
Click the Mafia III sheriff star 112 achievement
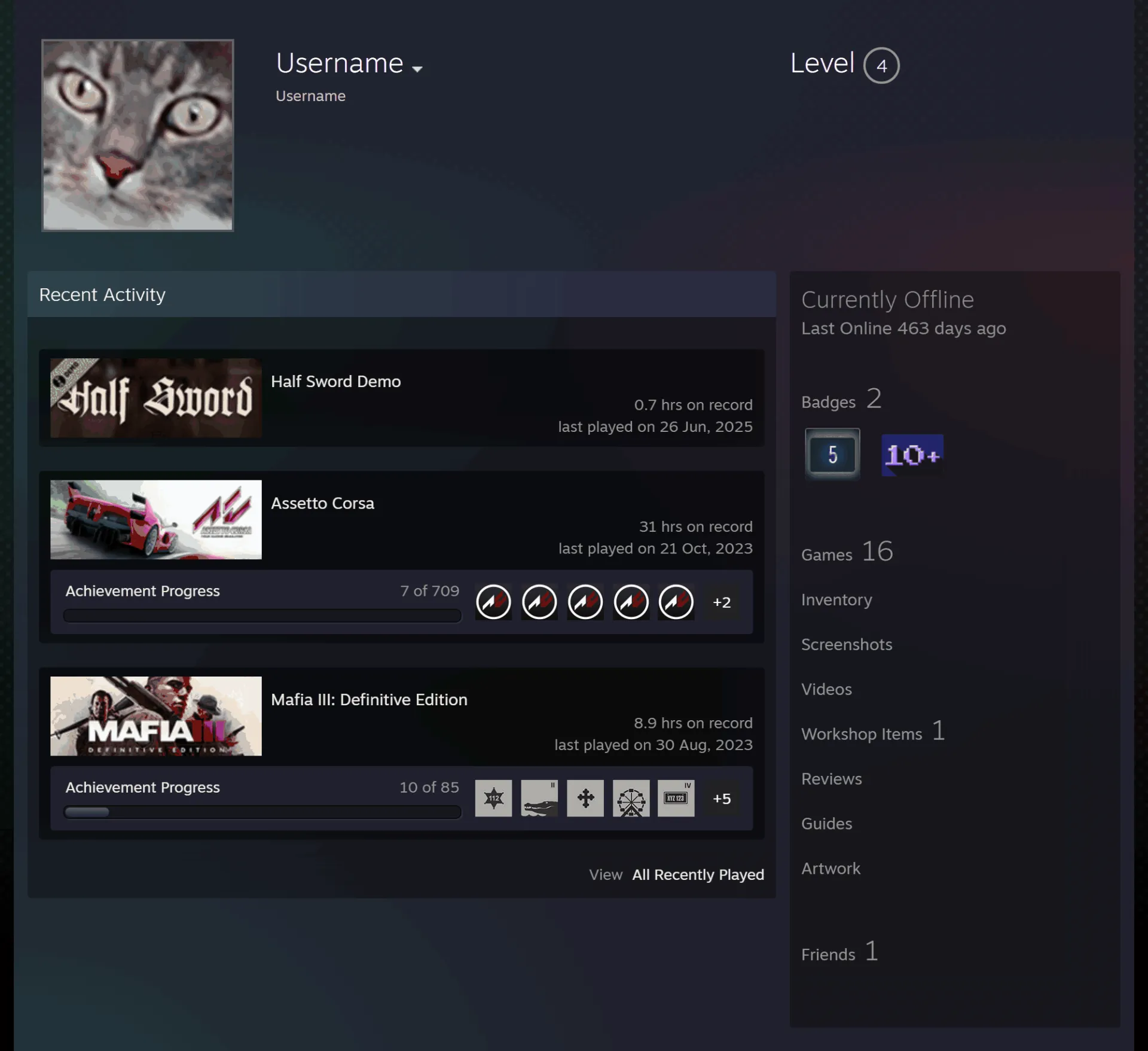pos(493,798)
